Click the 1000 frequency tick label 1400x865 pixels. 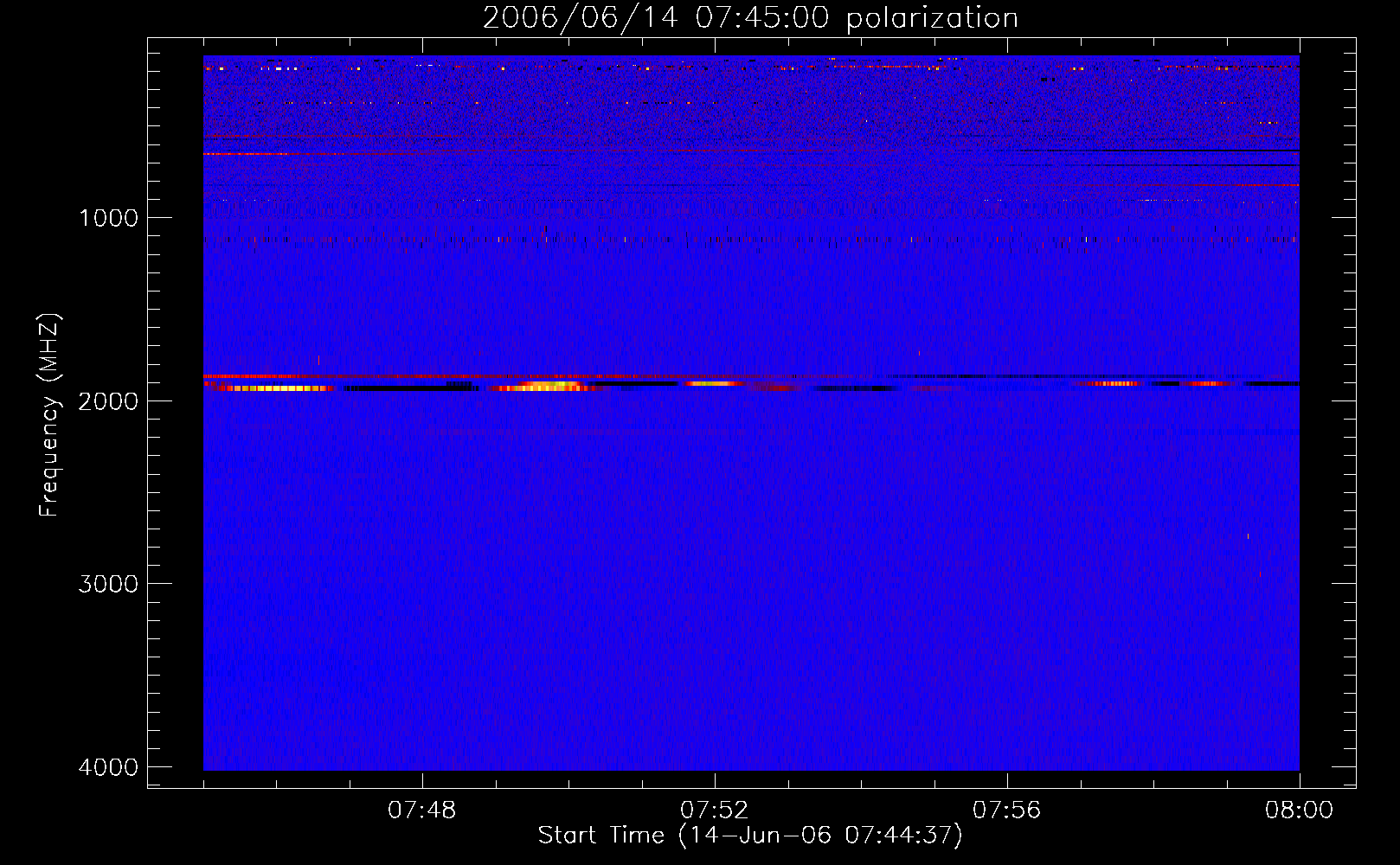click(x=108, y=218)
